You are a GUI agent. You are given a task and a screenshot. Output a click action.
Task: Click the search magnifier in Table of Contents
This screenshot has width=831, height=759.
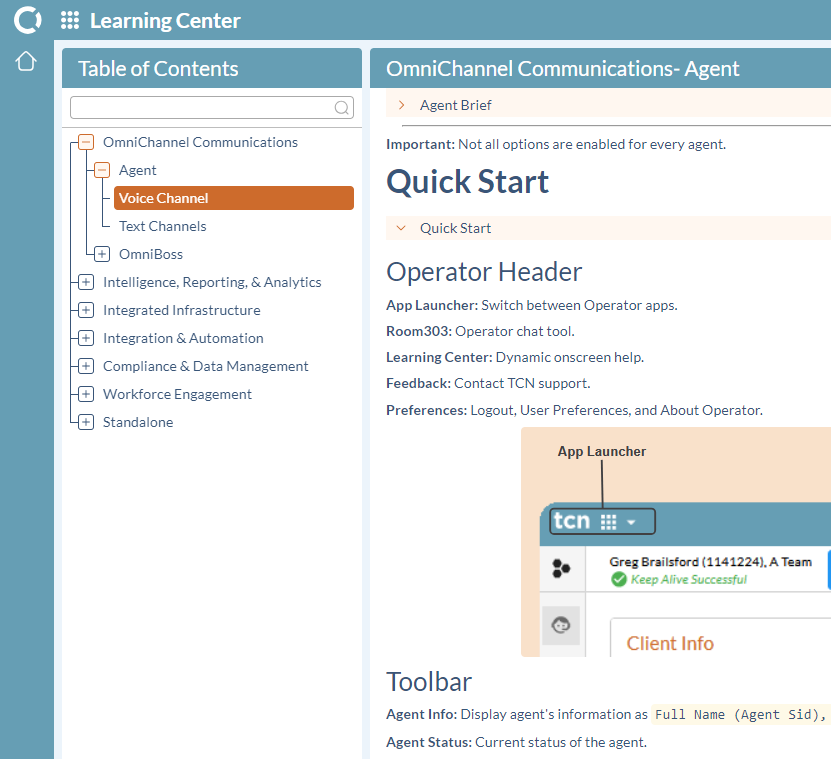(x=341, y=107)
